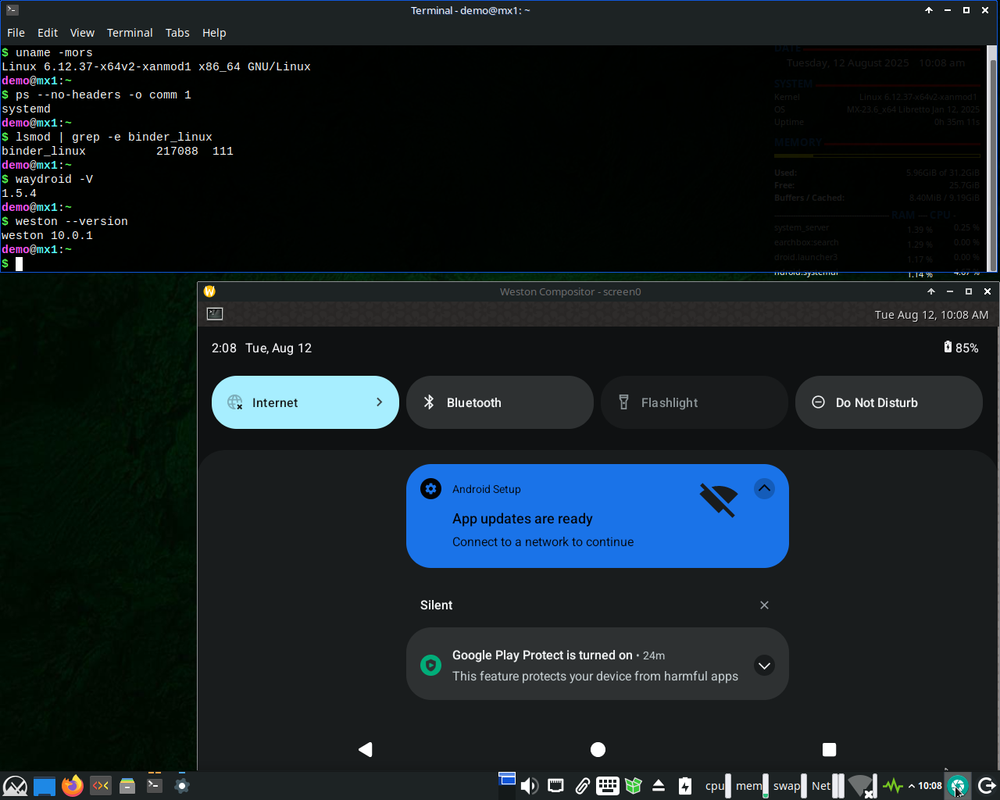The width and height of the screenshot is (1000, 800).
Task: Open the View menu in Terminal
Action: point(82,33)
